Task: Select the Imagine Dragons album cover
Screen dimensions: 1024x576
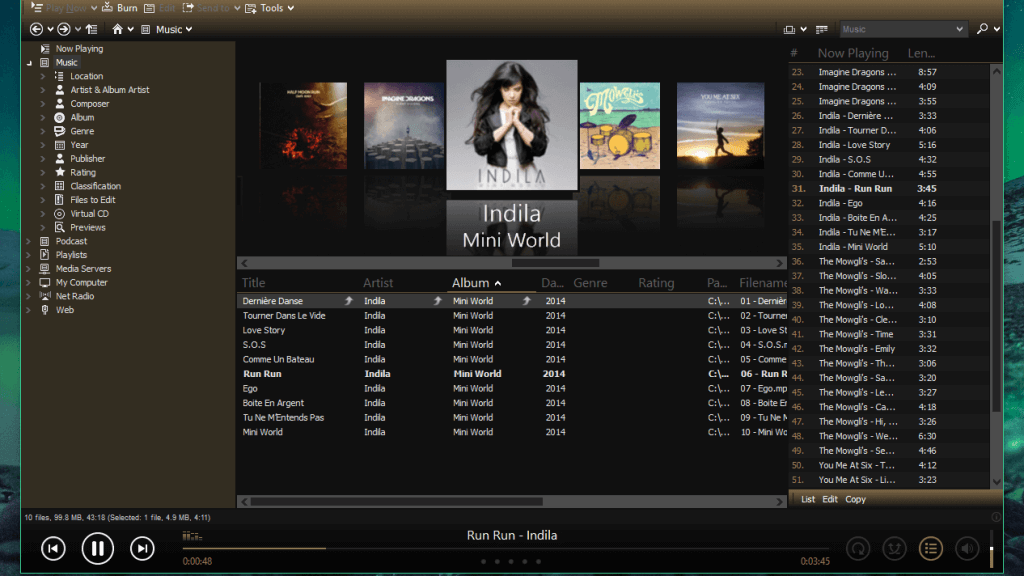Action: point(404,125)
